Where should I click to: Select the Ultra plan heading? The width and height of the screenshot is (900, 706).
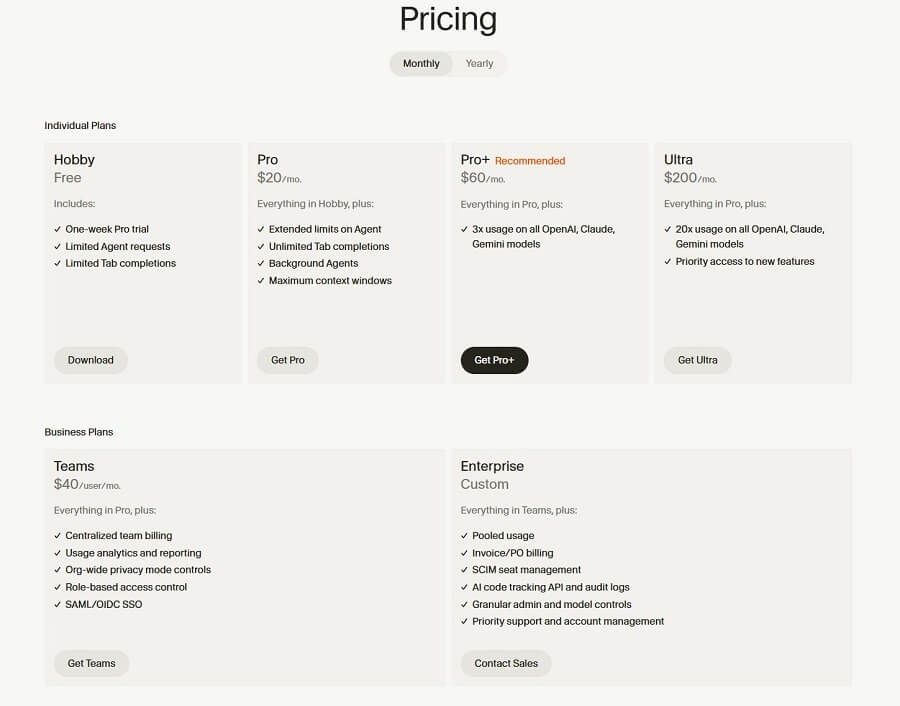click(678, 160)
